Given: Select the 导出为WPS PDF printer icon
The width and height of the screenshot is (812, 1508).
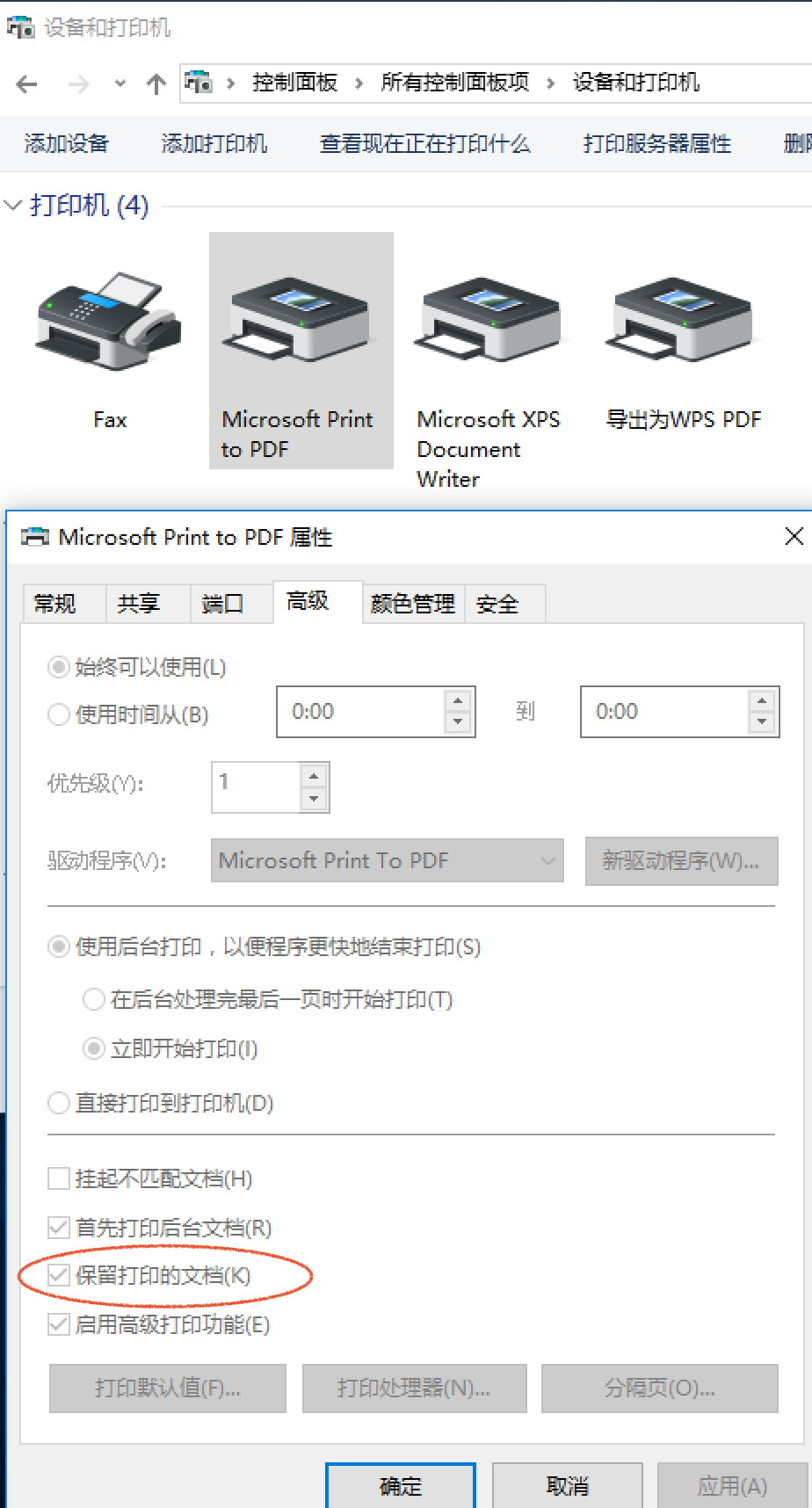Looking at the screenshot, I should 682,321.
